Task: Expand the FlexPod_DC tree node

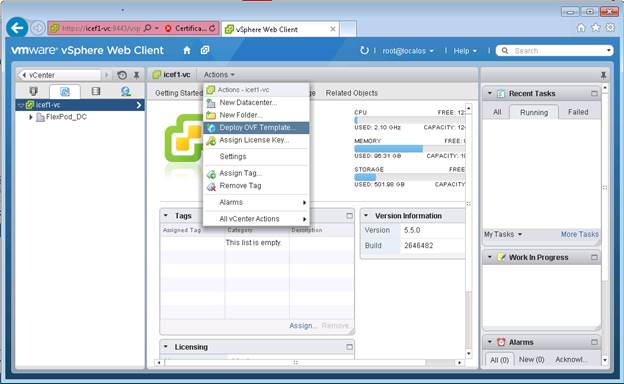Action: click(31, 117)
